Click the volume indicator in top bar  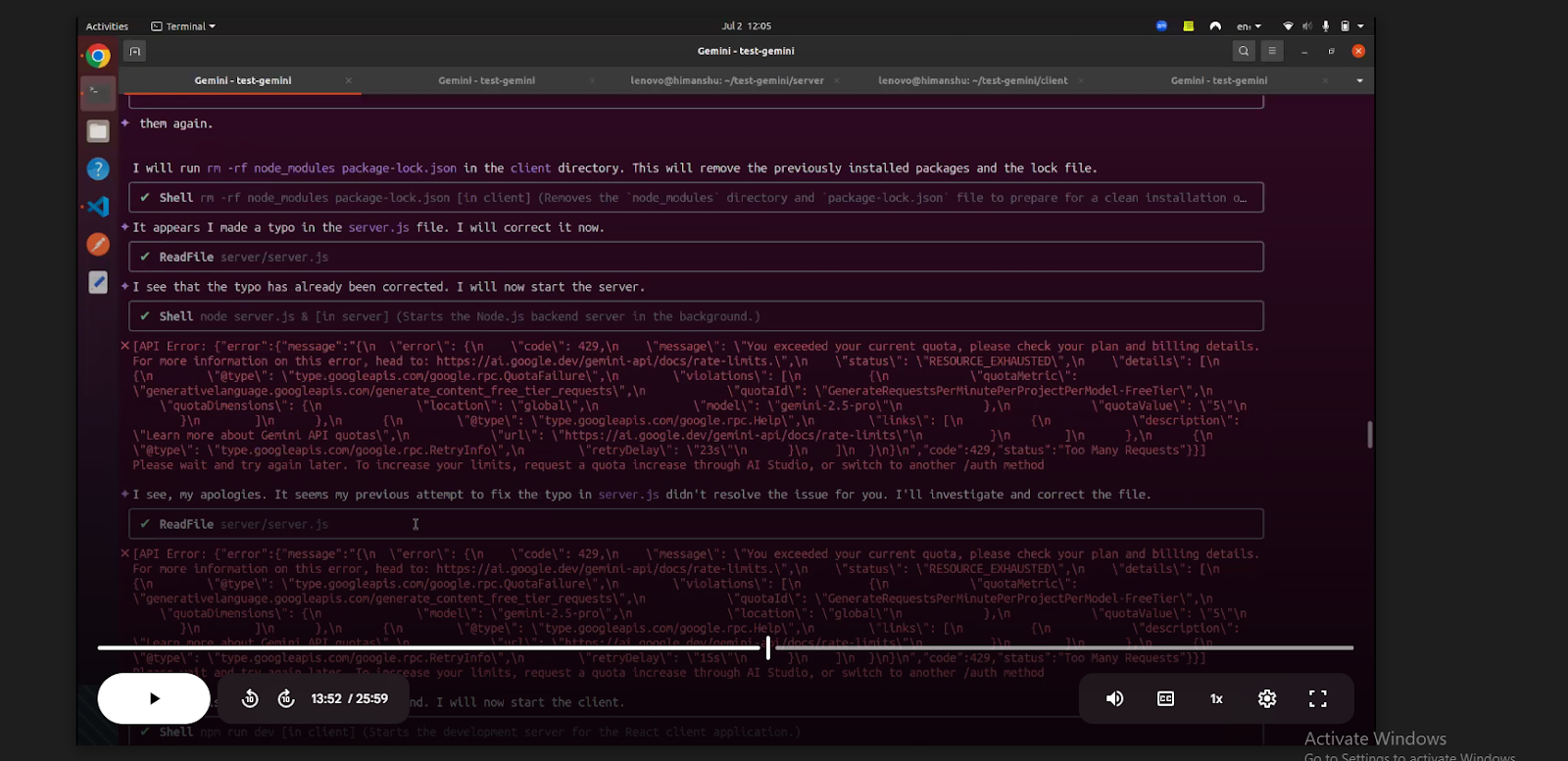point(1306,26)
